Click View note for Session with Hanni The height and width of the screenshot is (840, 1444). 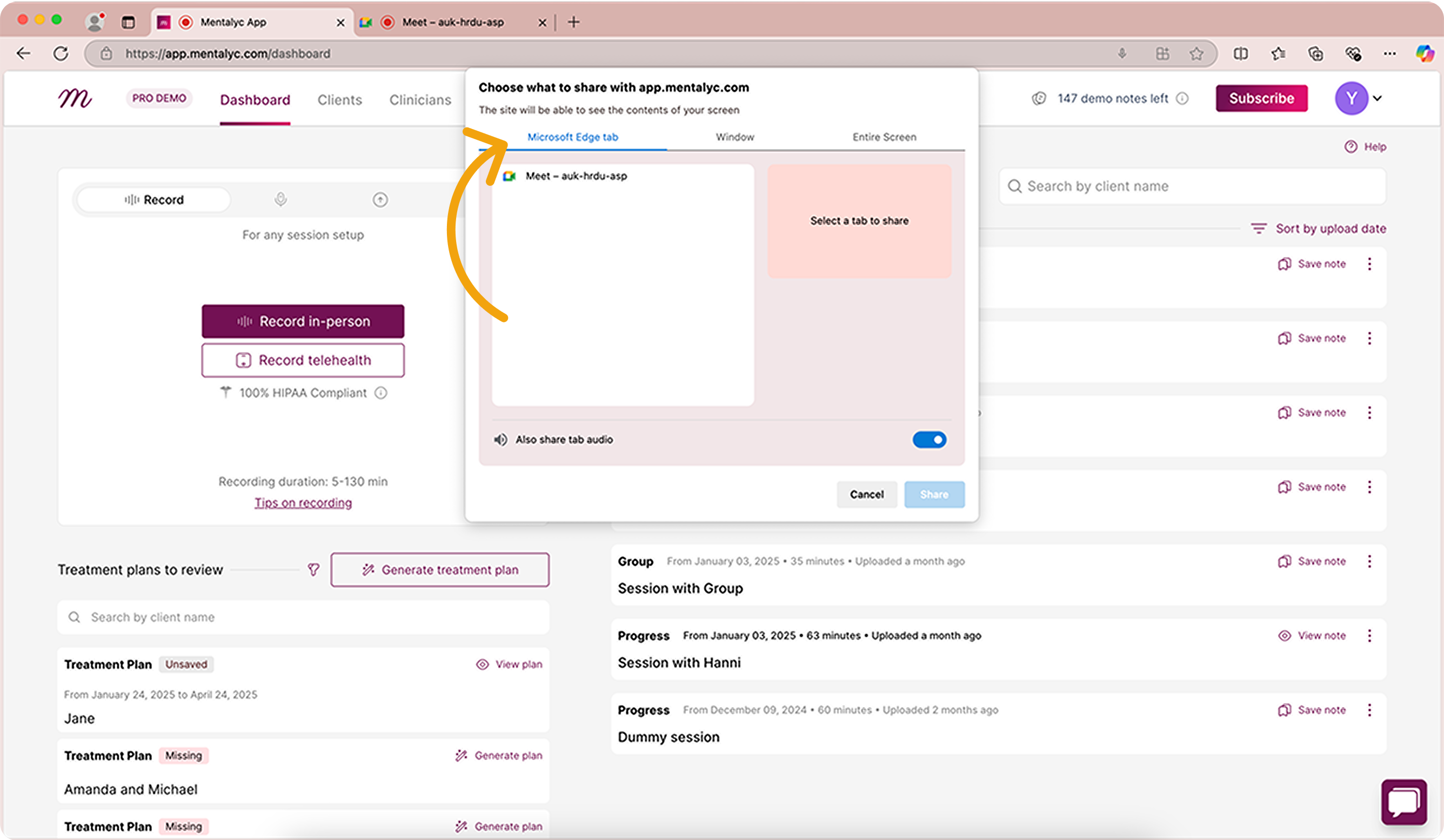tap(1312, 636)
